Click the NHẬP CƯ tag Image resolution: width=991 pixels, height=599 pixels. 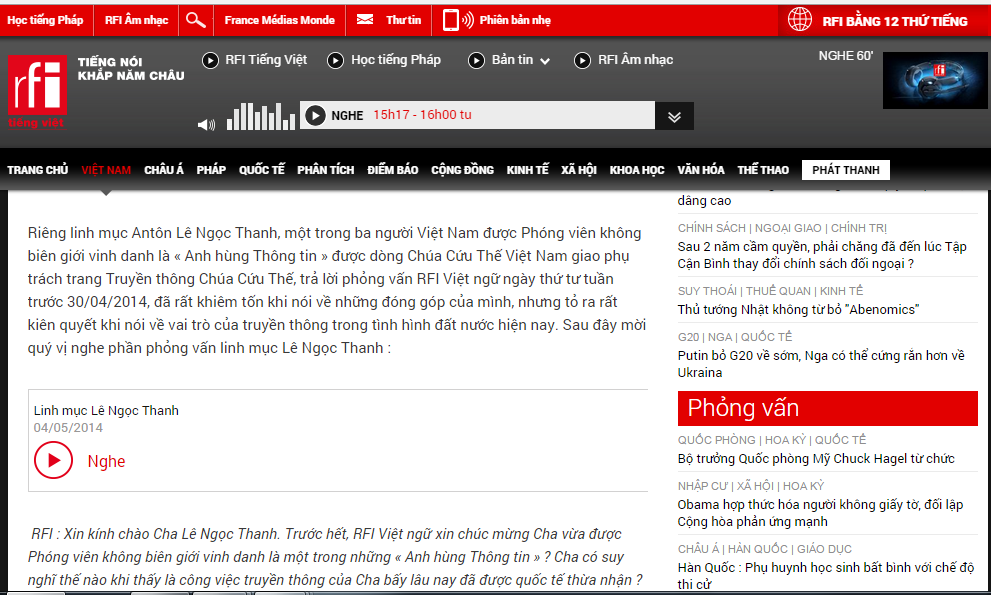coord(703,487)
